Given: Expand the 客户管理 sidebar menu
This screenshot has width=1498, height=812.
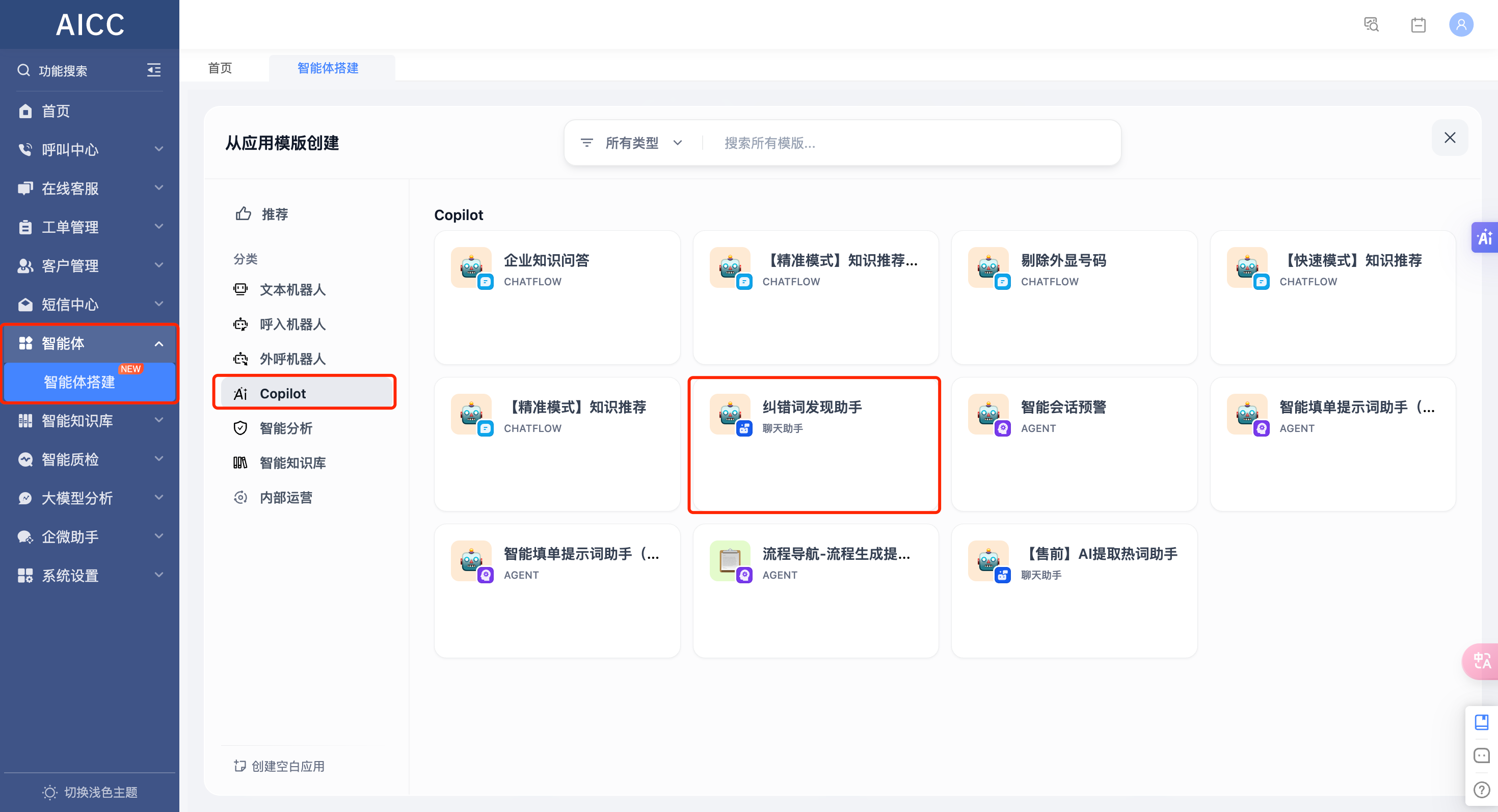Looking at the screenshot, I should pos(90,265).
